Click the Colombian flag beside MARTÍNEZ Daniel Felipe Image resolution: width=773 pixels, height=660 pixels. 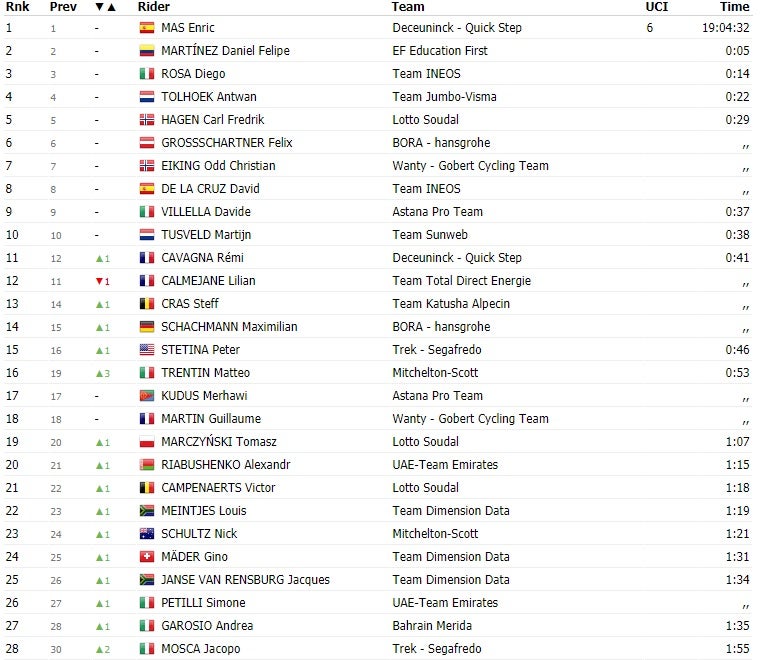click(x=146, y=51)
